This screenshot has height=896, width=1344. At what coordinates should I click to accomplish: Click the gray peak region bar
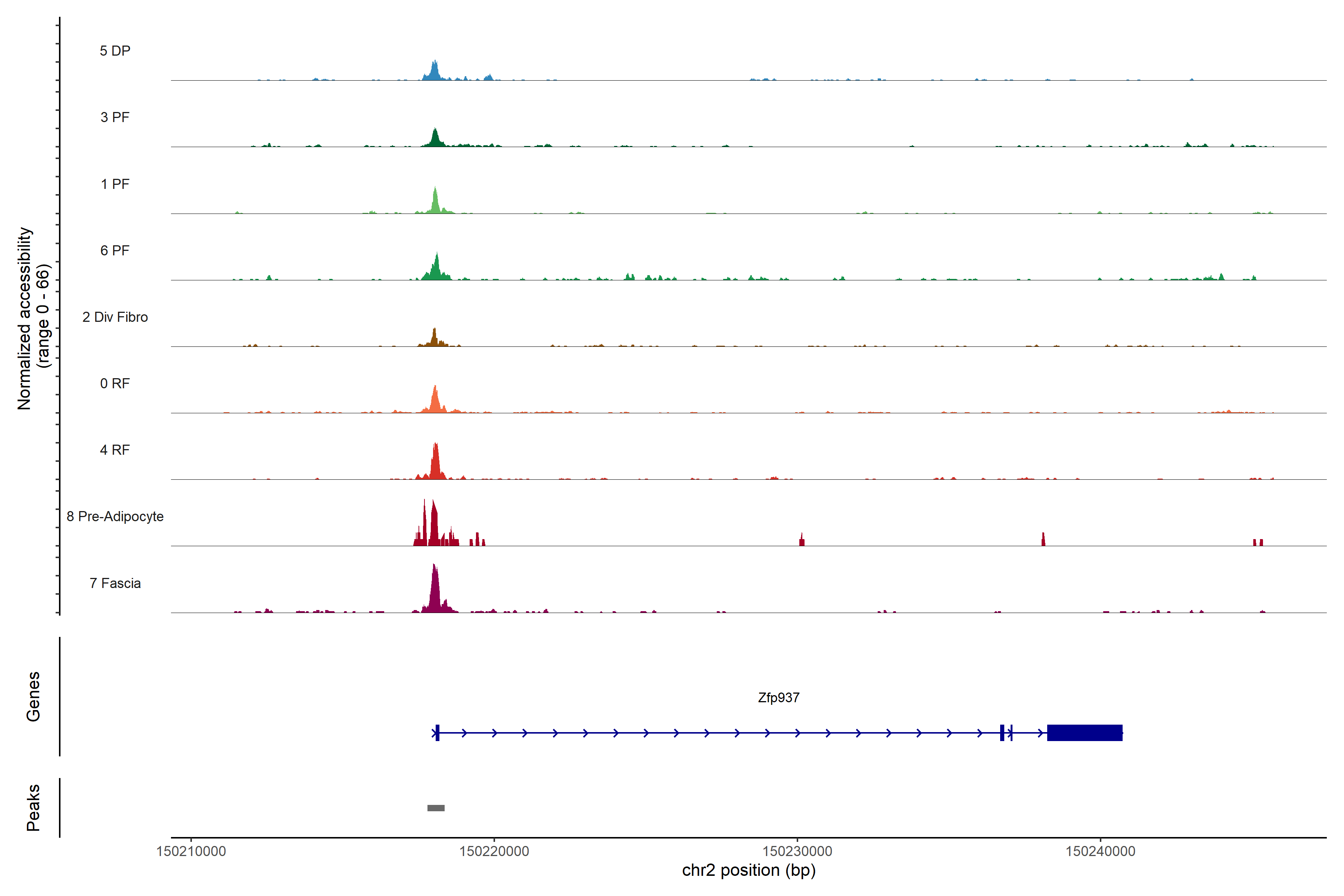coord(436,808)
